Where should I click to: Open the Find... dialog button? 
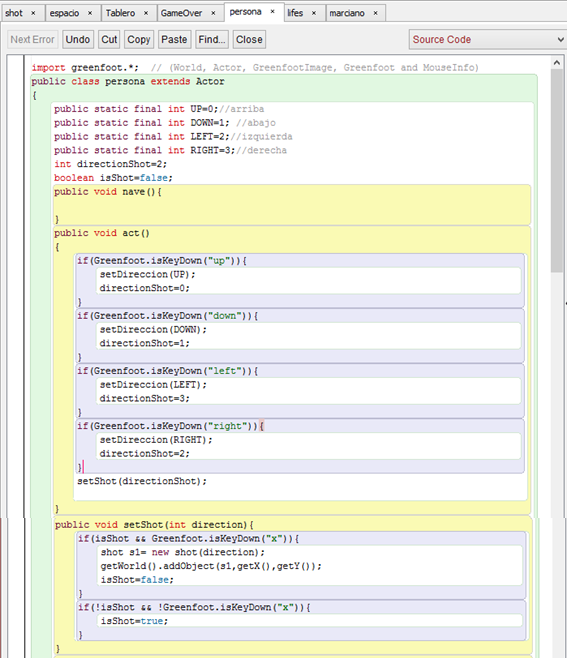point(212,39)
